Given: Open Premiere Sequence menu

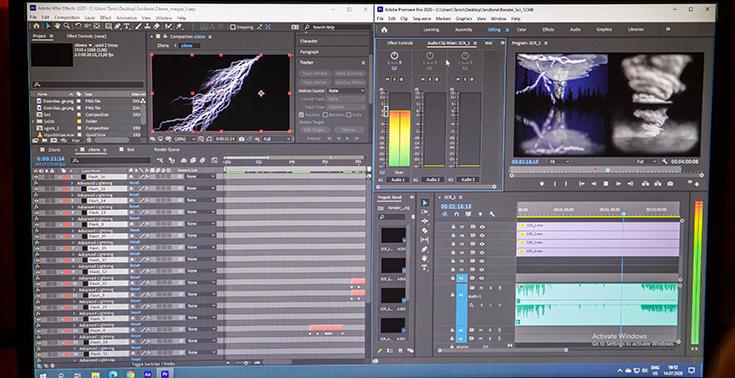Looking at the screenshot, I should click(422, 19).
